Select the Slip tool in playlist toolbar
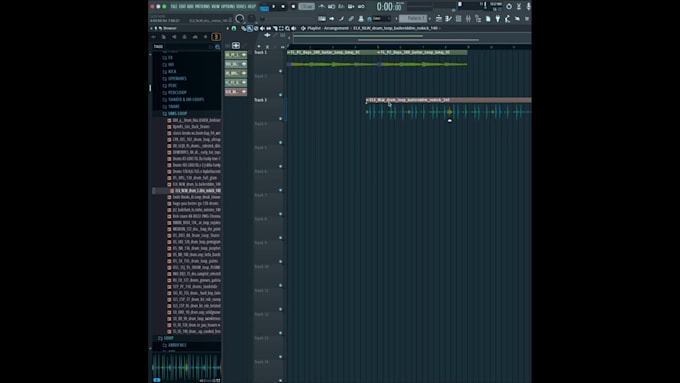The width and height of the screenshot is (680, 383). pos(268,28)
